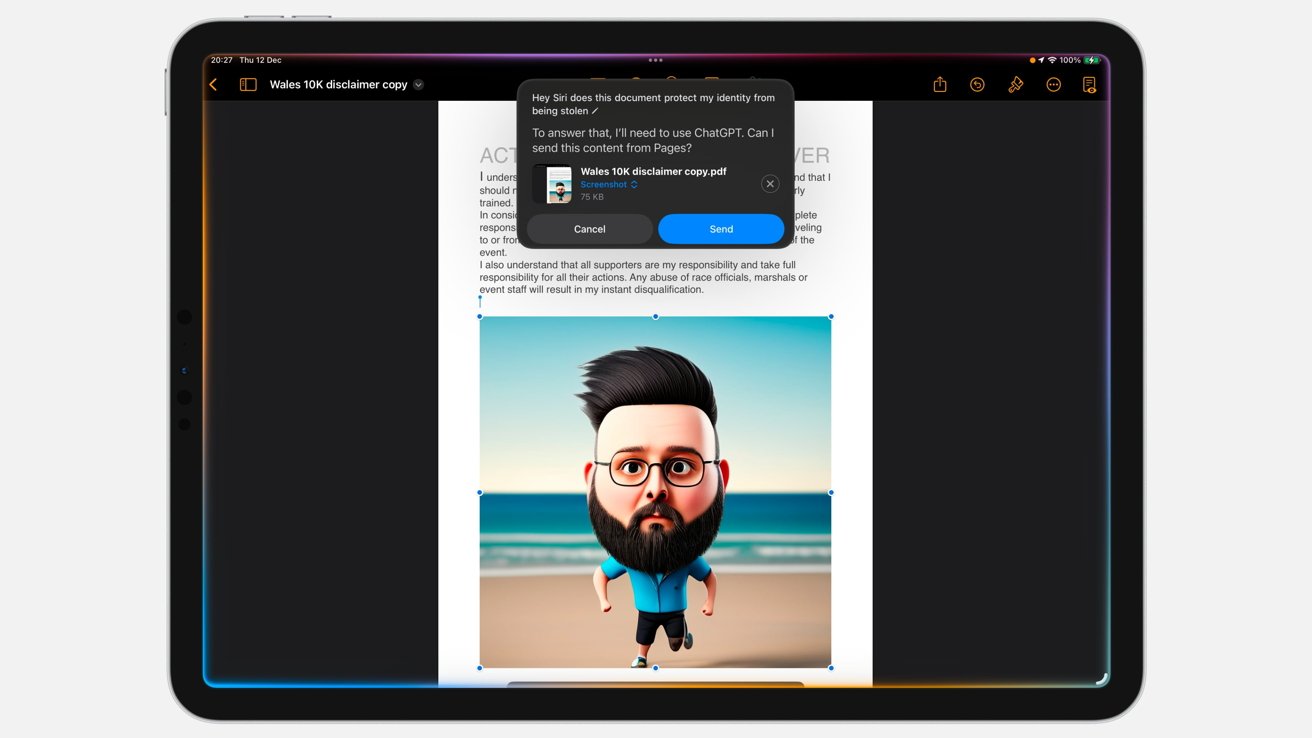Image resolution: width=1312 pixels, height=738 pixels.
Task: Click the "75 KB" file size text
Action: click(592, 197)
